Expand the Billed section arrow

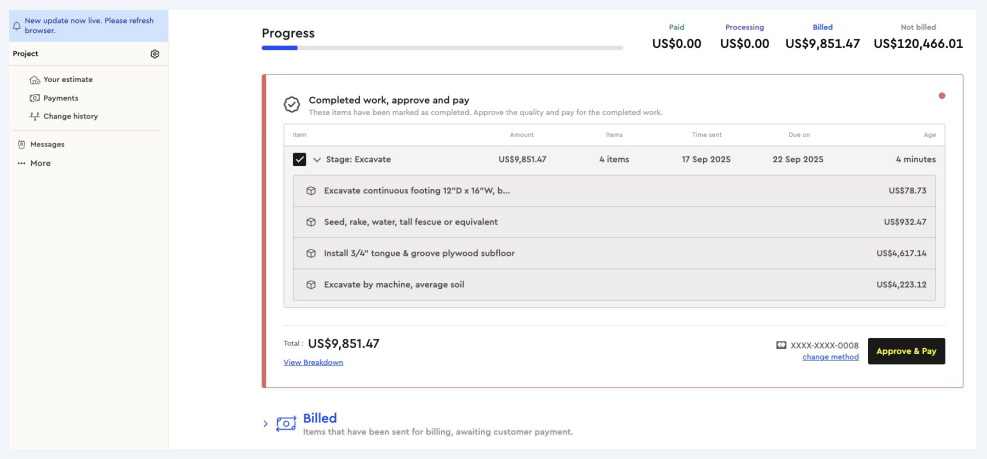(x=265, y=424)
